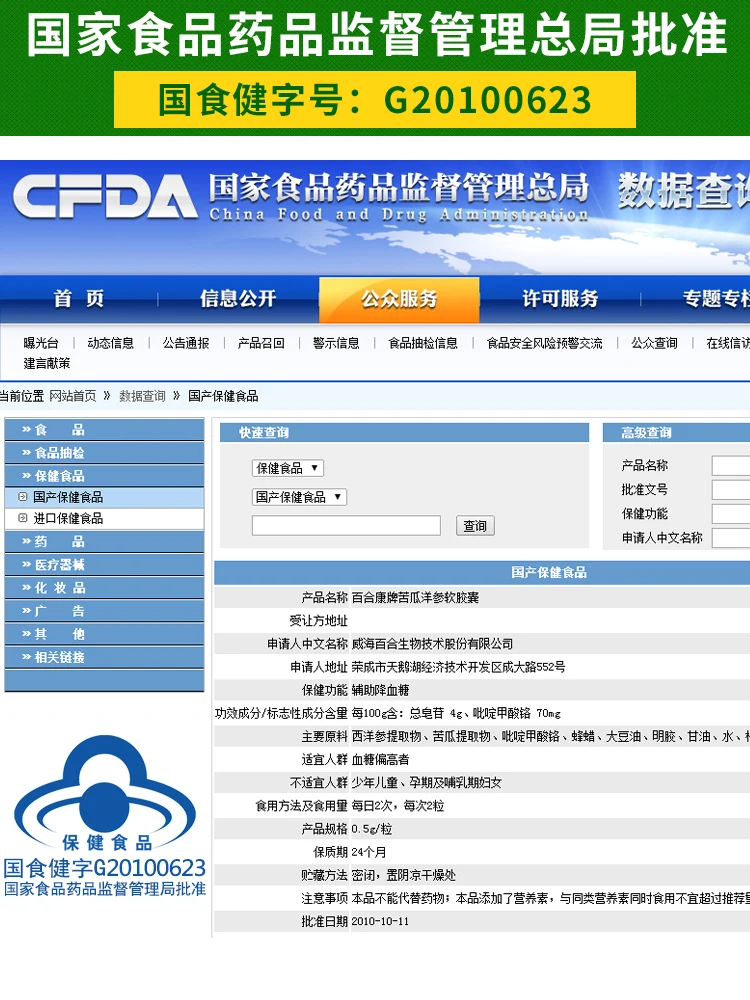Open the 公告通报 sub-menu link
Viewport: 750px width, 1000px height.
point(186,343)
